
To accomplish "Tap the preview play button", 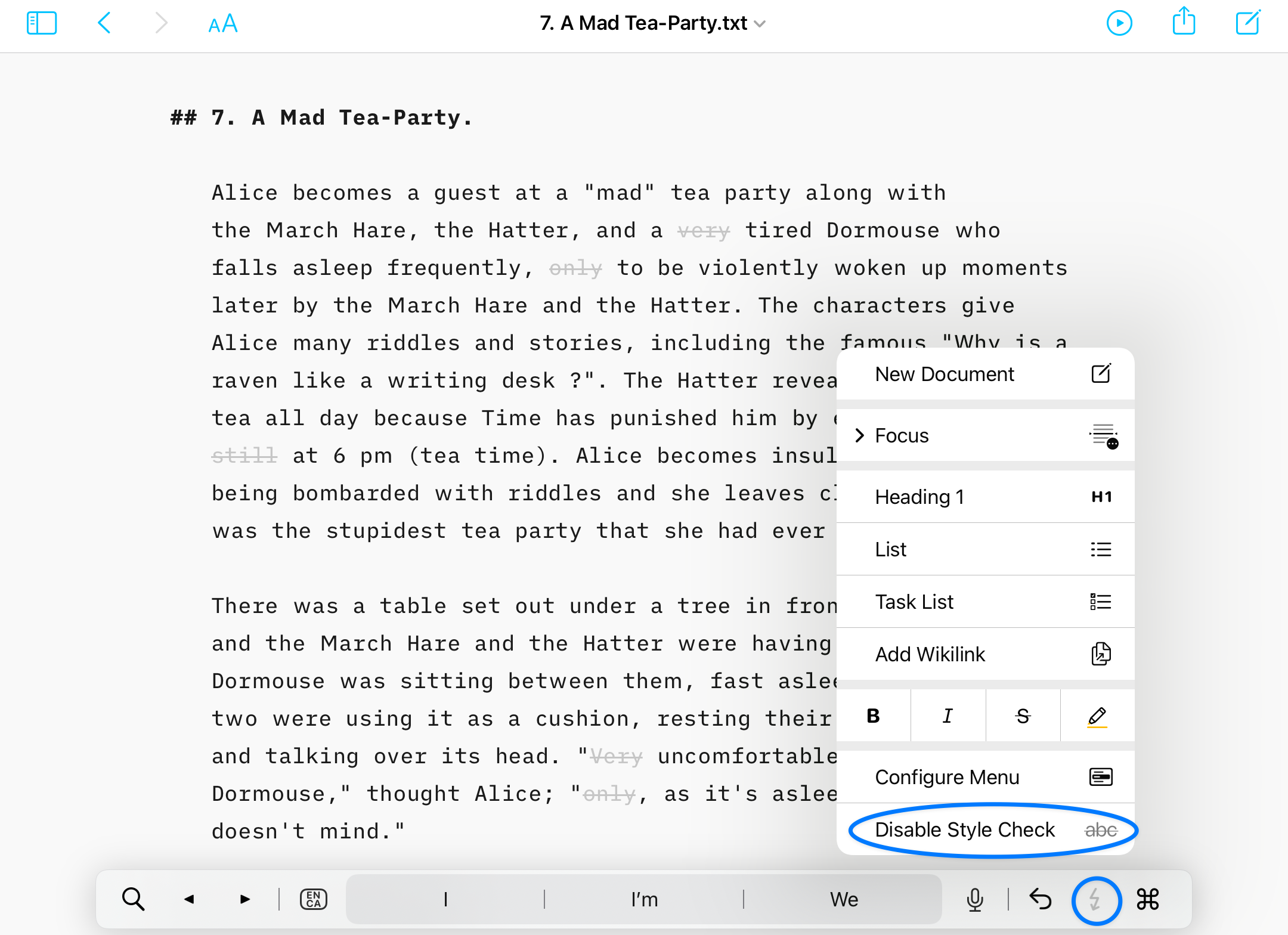I will click(x=1119, y=24).
